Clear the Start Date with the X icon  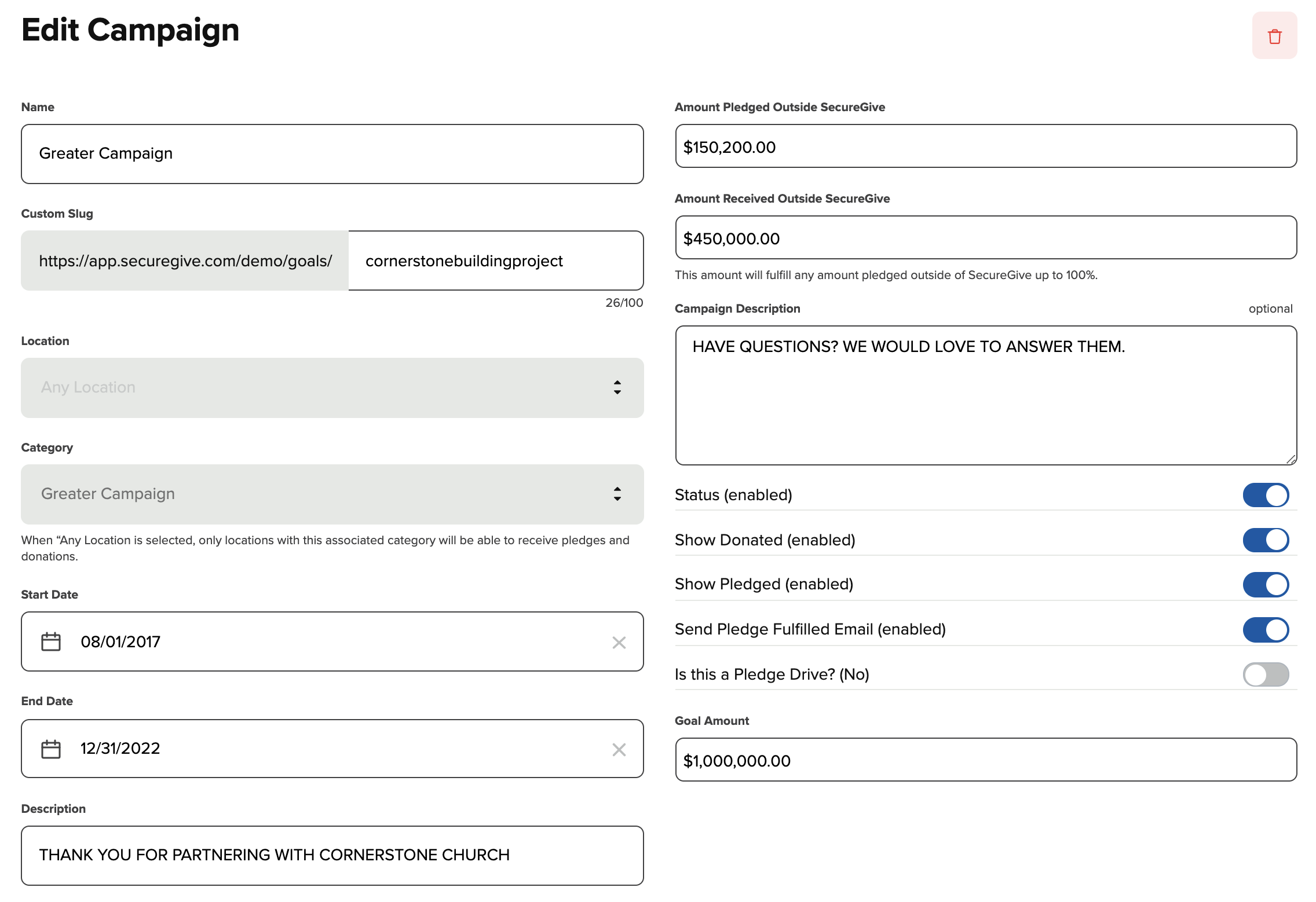[619, 641]
